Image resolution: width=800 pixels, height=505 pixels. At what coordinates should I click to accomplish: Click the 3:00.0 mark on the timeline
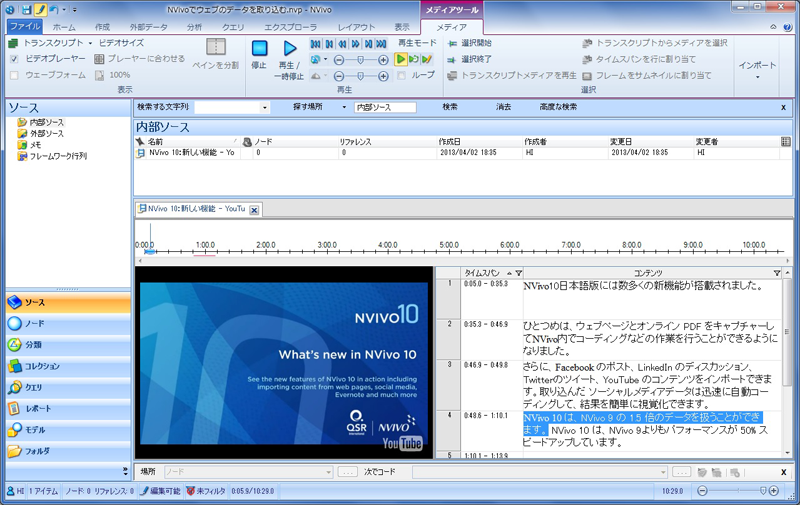327,245
